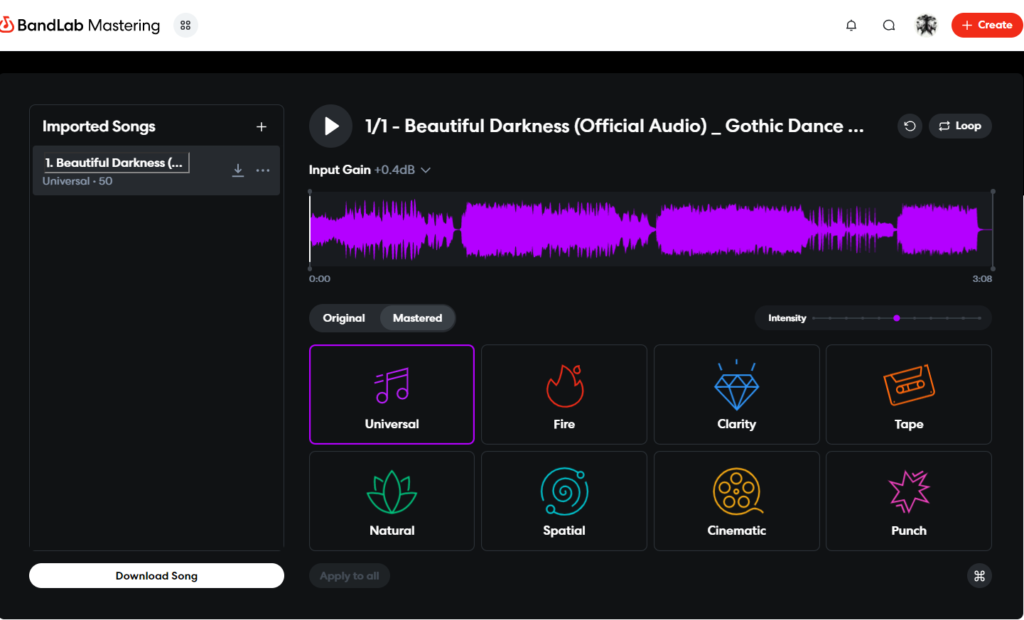Switch to the Original version
1024x620 pixels.
344,318
